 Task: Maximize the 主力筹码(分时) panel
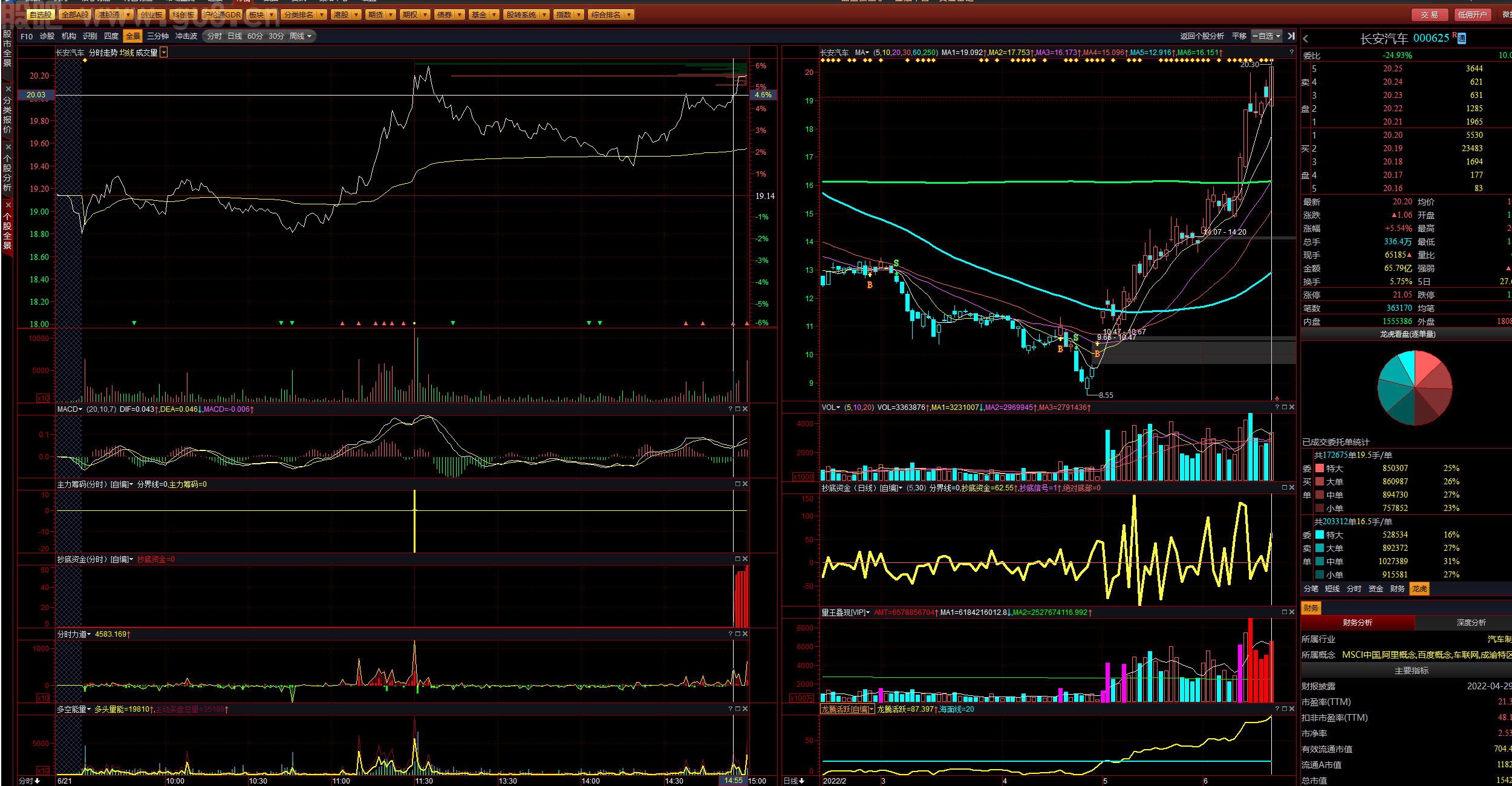click(738, 484)
